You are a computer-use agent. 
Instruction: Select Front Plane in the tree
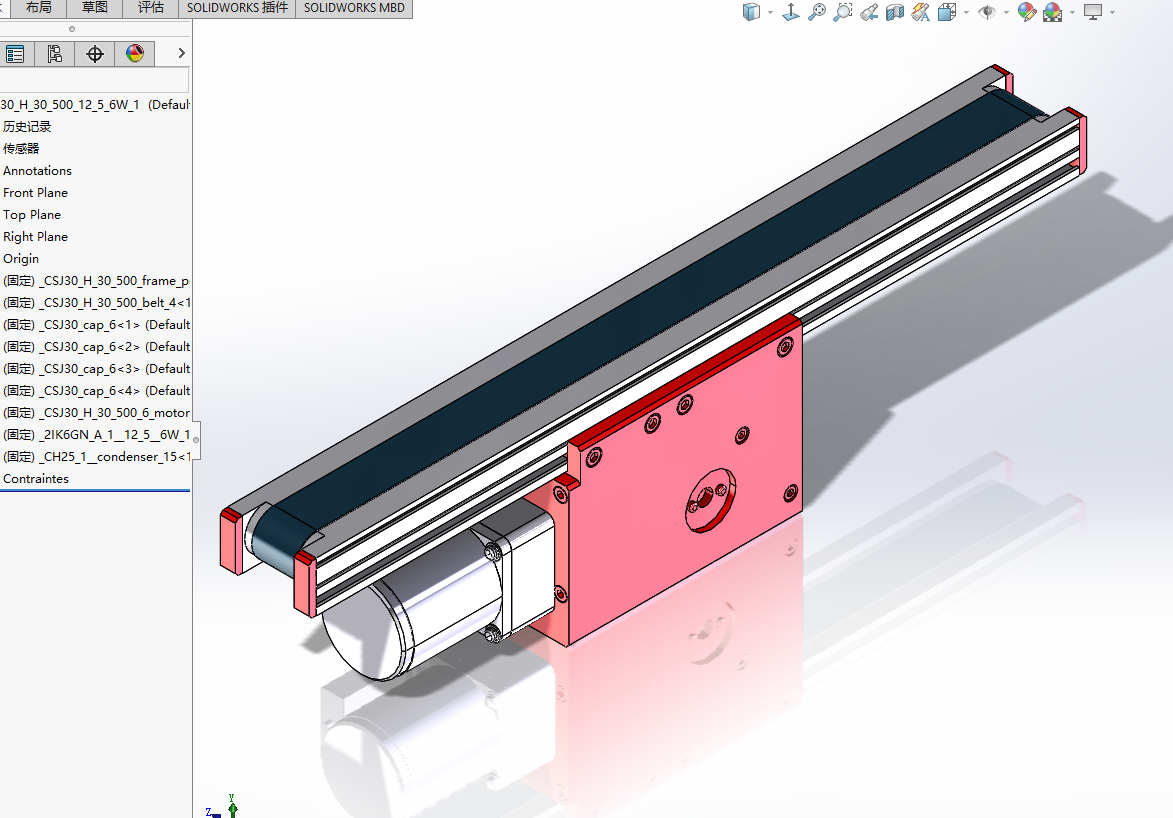[x=35, y=193]
